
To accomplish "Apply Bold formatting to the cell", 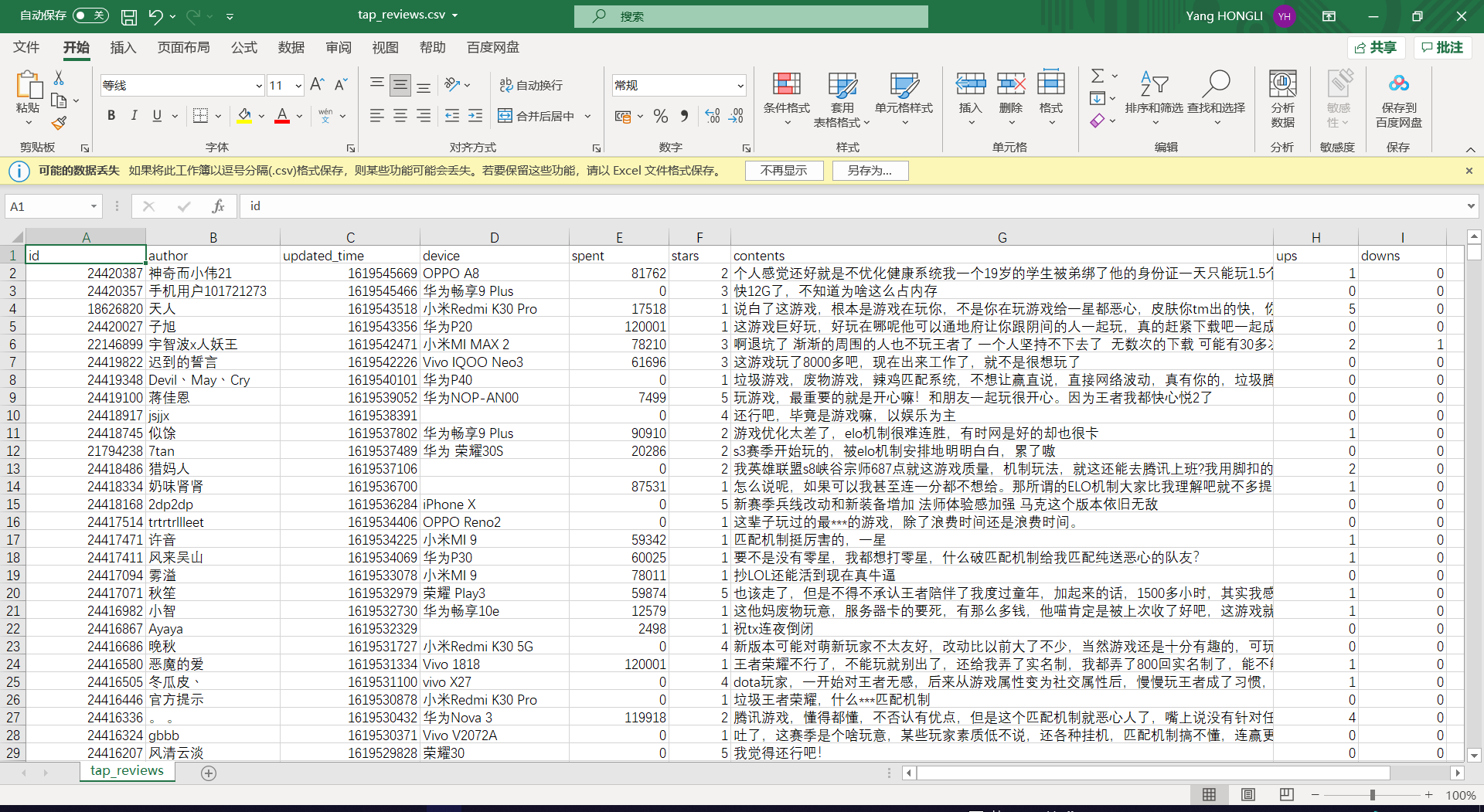I will (111, 116).
